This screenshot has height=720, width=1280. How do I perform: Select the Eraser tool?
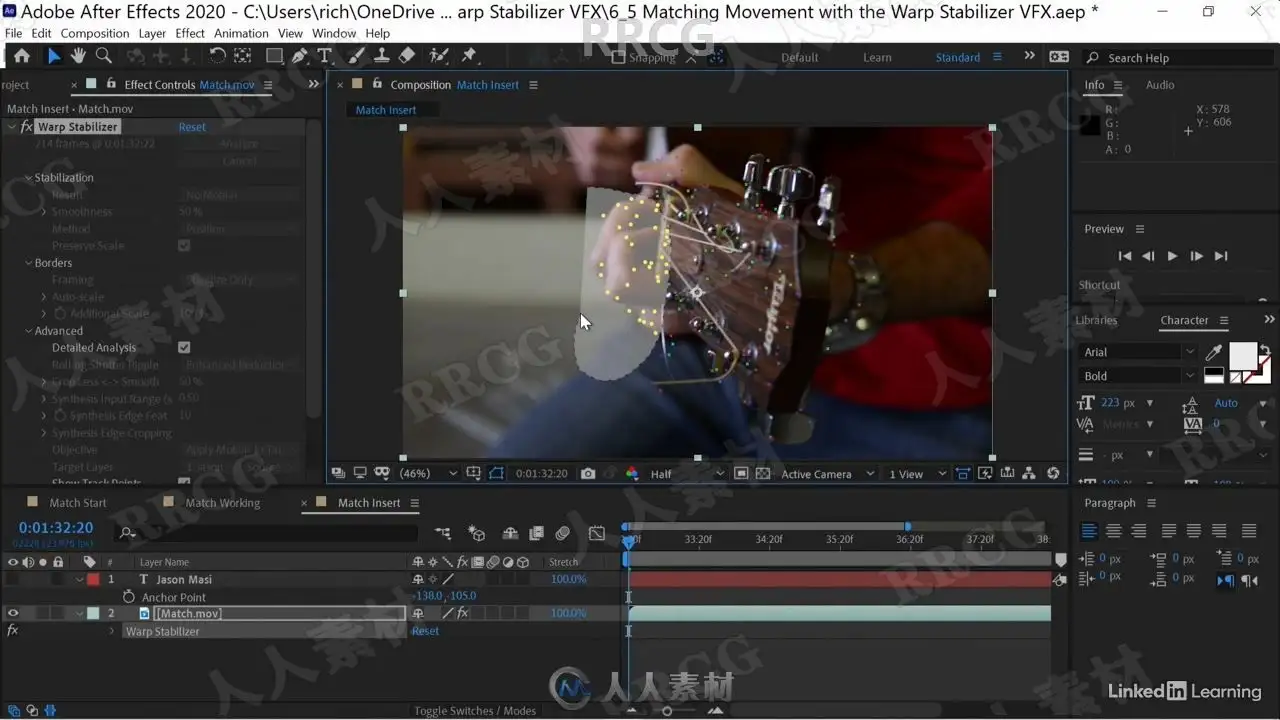(x=407, y=57)
